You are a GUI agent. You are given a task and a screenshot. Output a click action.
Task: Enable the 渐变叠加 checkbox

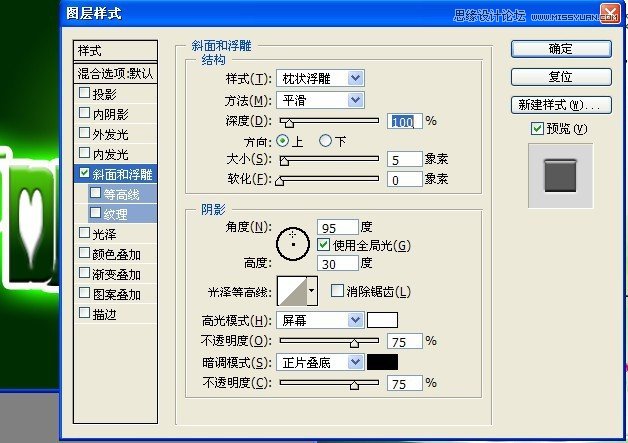point(85,273)
